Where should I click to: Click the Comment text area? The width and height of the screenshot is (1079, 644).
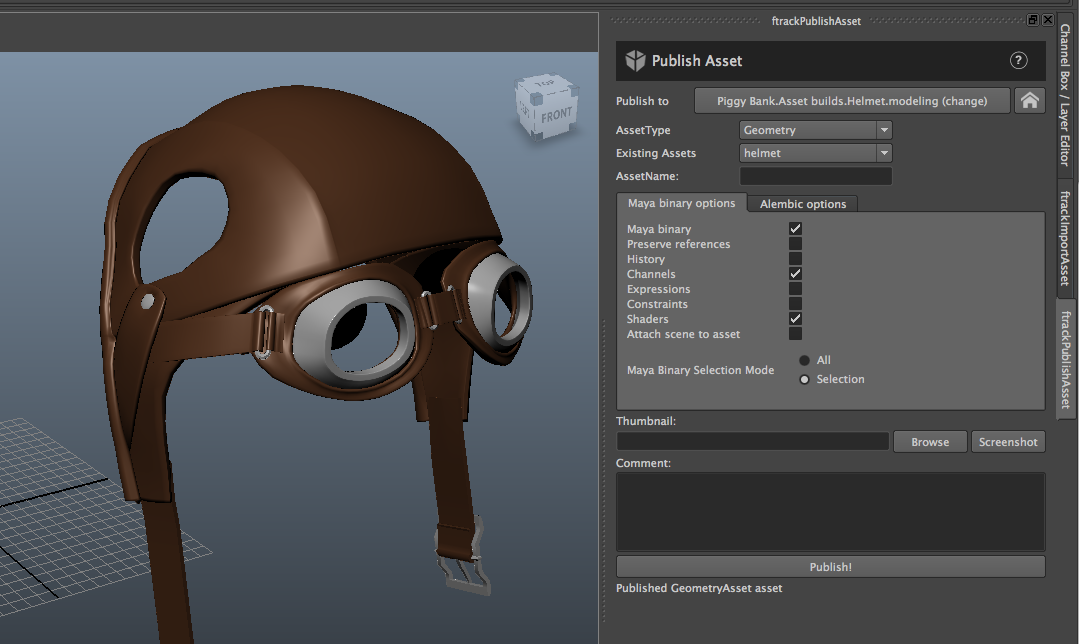(x=831, y=511)
